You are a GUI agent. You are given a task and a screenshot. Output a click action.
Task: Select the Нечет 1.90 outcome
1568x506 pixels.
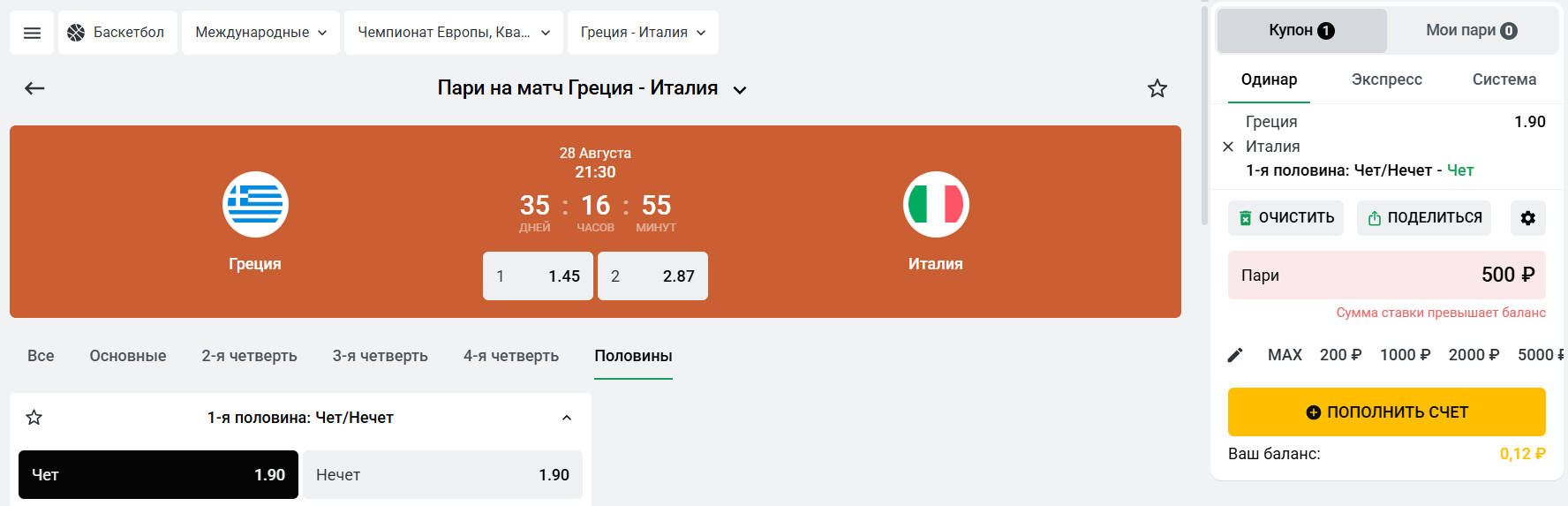click(442, 475)
